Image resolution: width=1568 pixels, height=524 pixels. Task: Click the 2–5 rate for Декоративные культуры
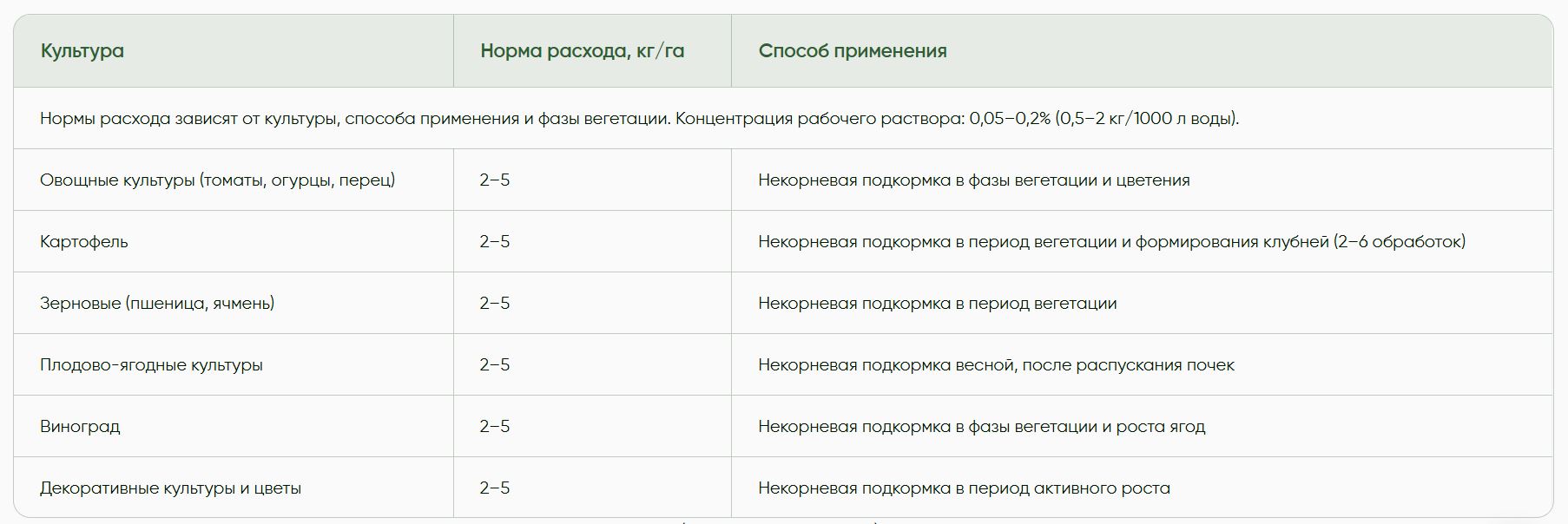[495, 488]
